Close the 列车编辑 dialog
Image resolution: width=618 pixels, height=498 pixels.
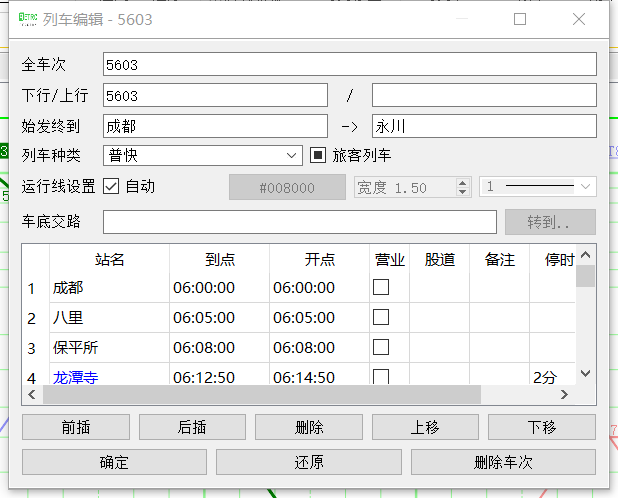[x=579, y=19]
